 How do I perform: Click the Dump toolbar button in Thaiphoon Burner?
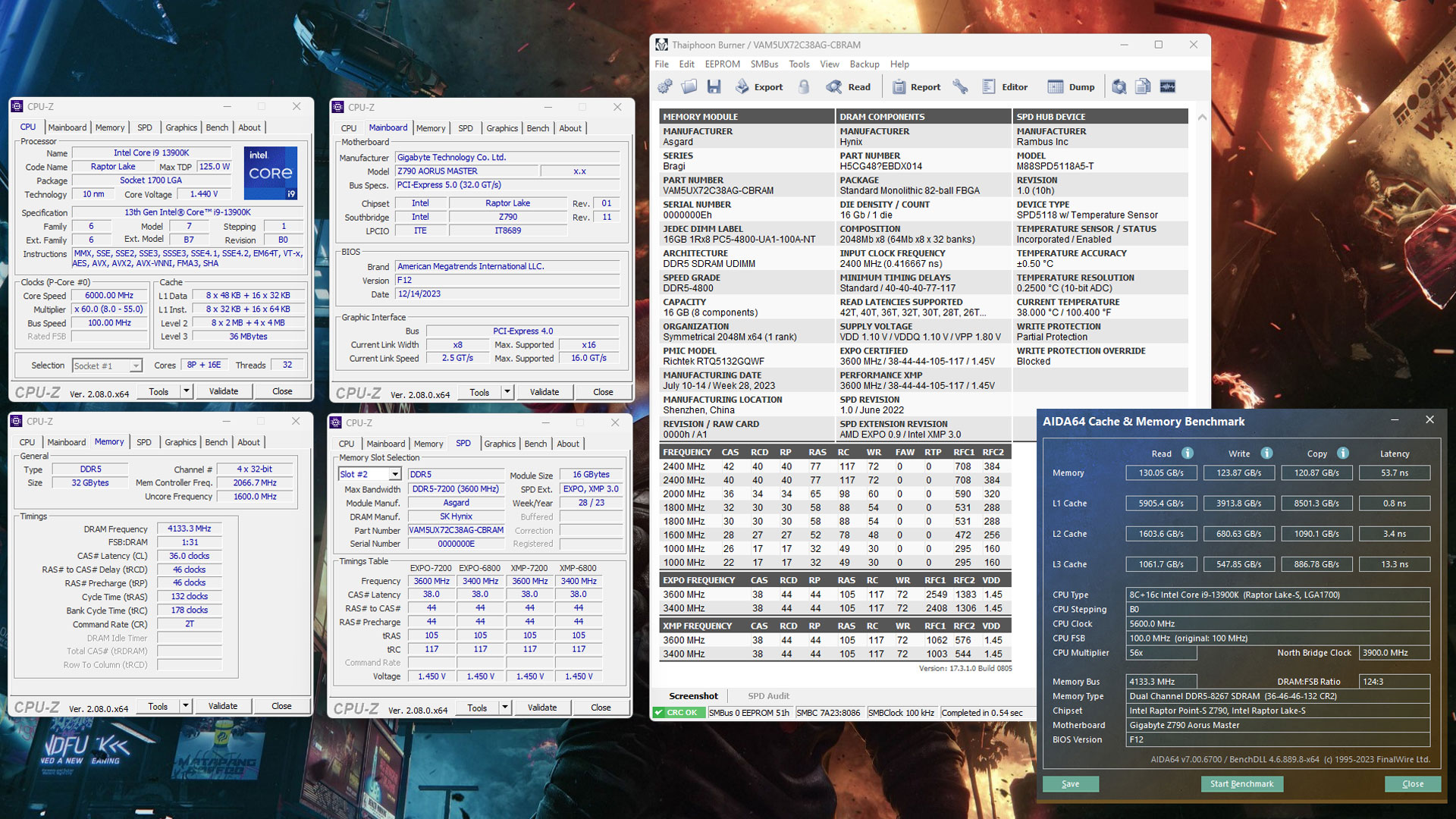[x=1071, y=86]
